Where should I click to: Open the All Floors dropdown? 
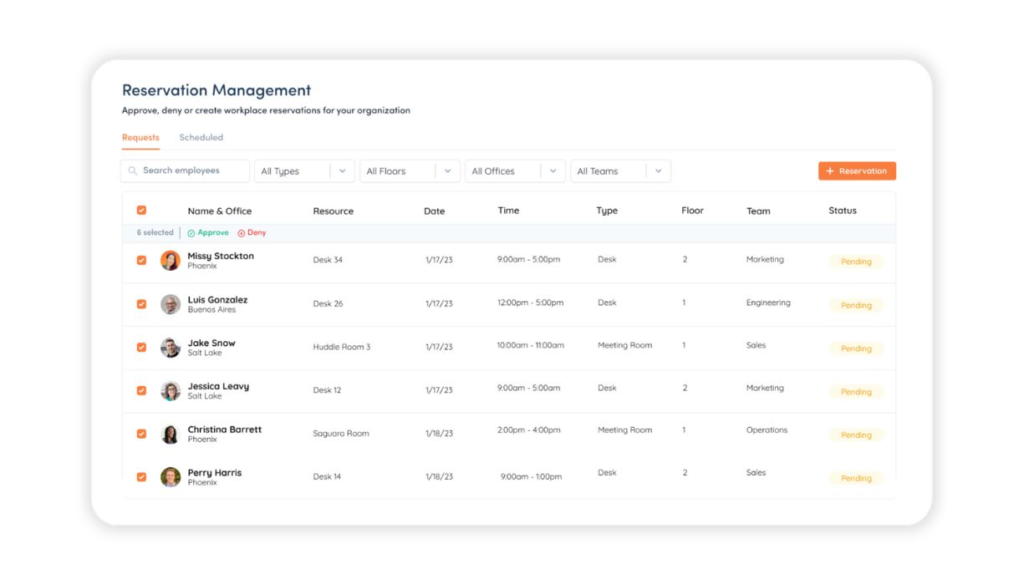409,171
